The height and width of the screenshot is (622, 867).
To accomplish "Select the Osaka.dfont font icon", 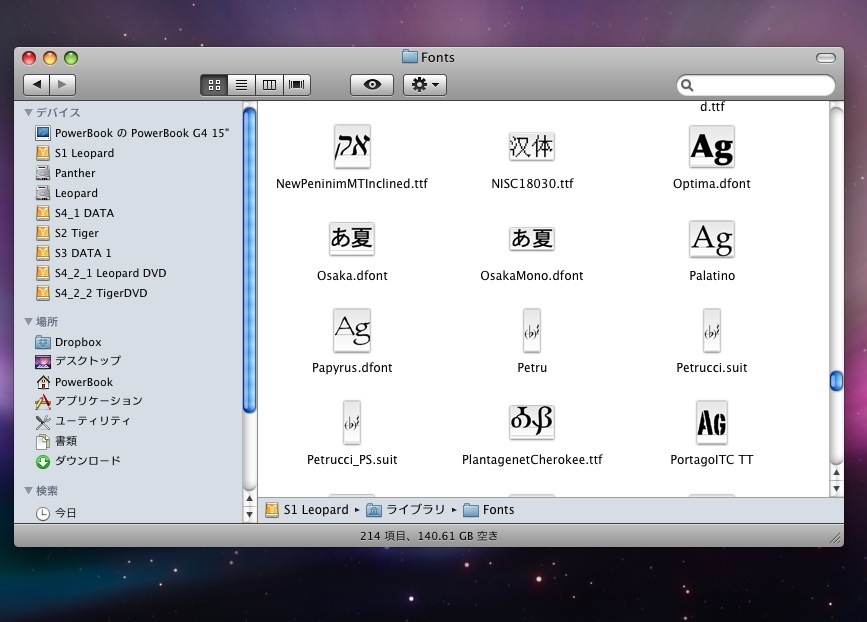I will [x=351, y=239].
